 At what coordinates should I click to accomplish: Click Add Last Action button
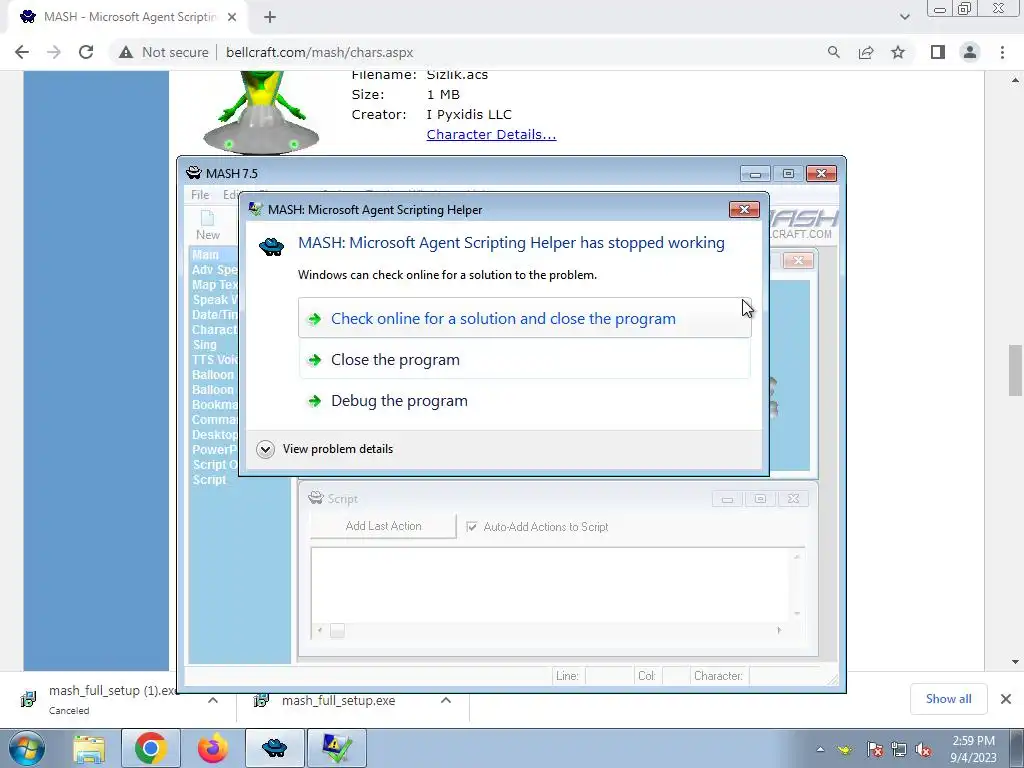tap(383, 526)
